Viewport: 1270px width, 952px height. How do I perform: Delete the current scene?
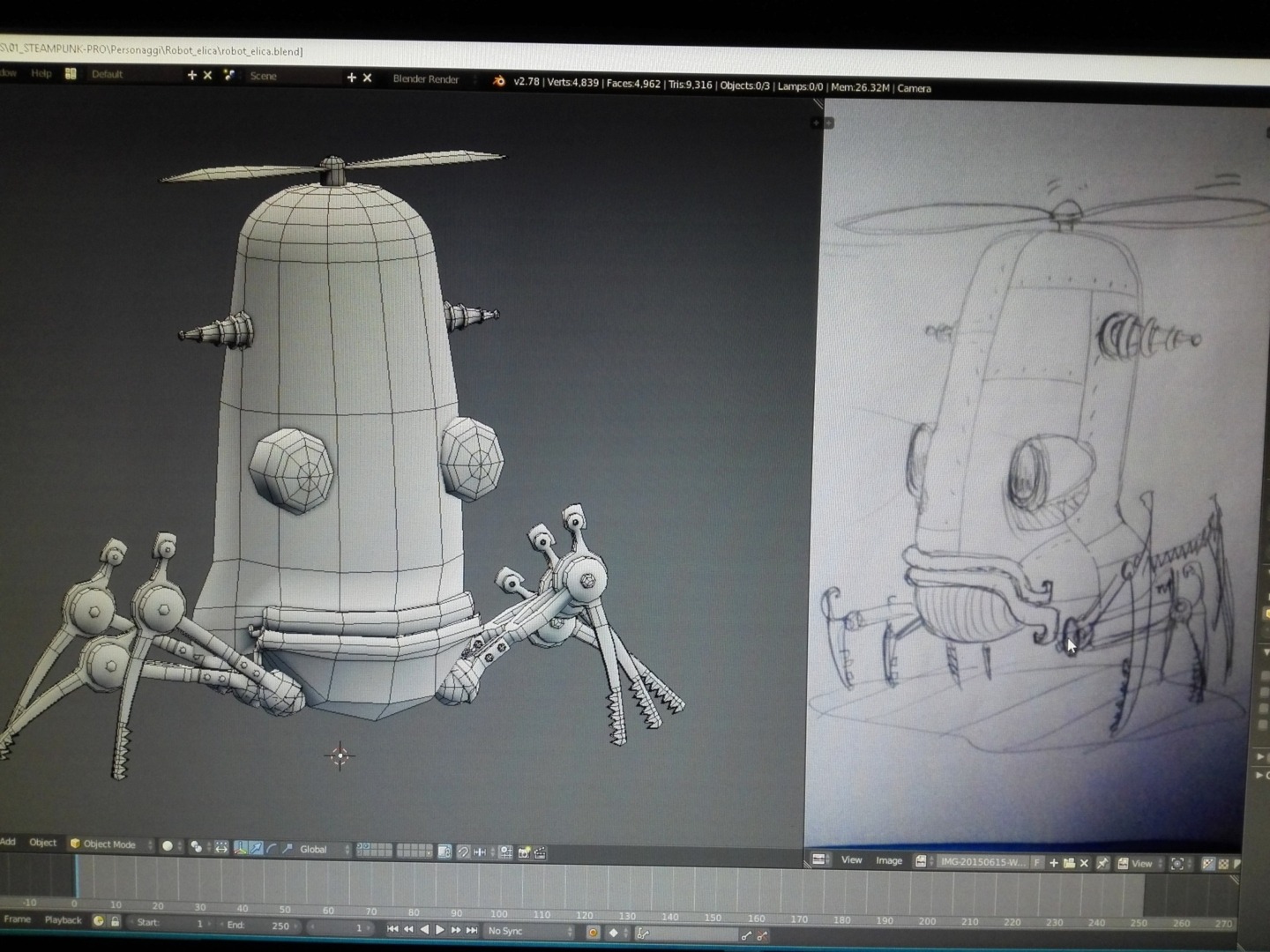point(368,78)
